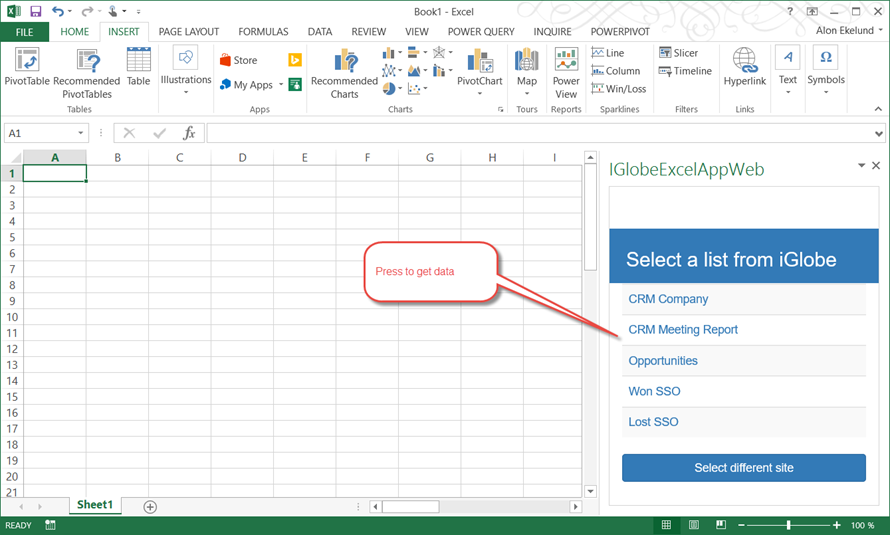
Task: Insert a bar chart
Action: coord(417,53)
